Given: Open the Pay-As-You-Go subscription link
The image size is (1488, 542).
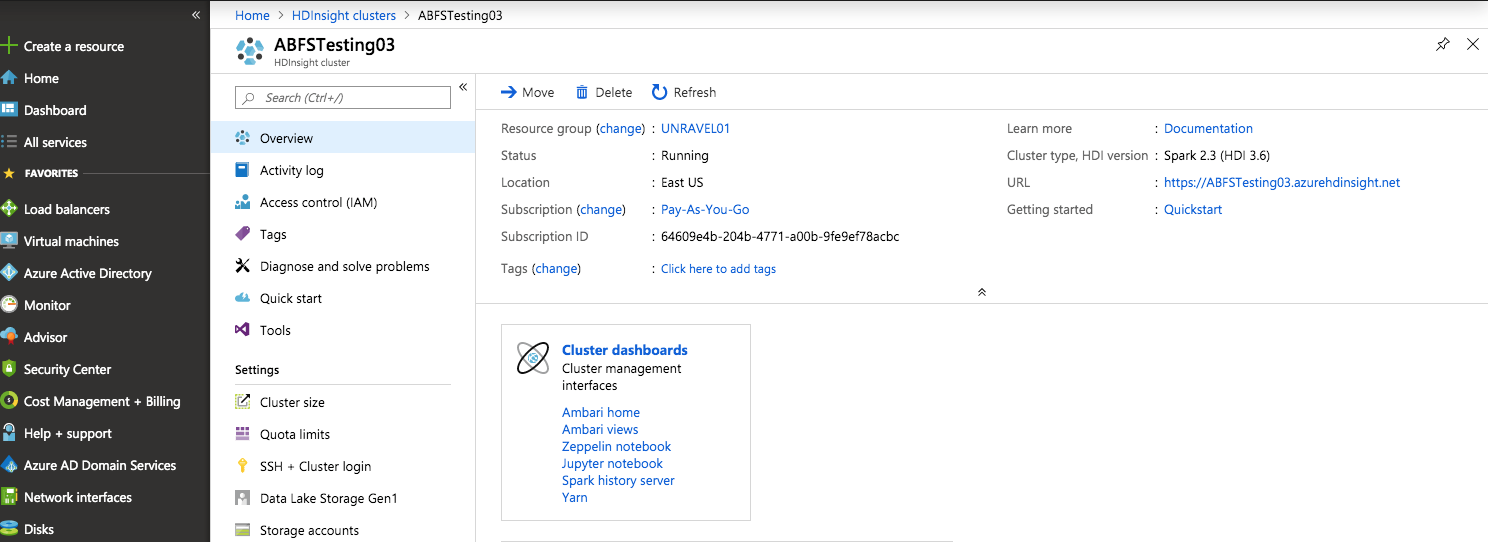Looking at the screenshot, I should tap(705, 209).
